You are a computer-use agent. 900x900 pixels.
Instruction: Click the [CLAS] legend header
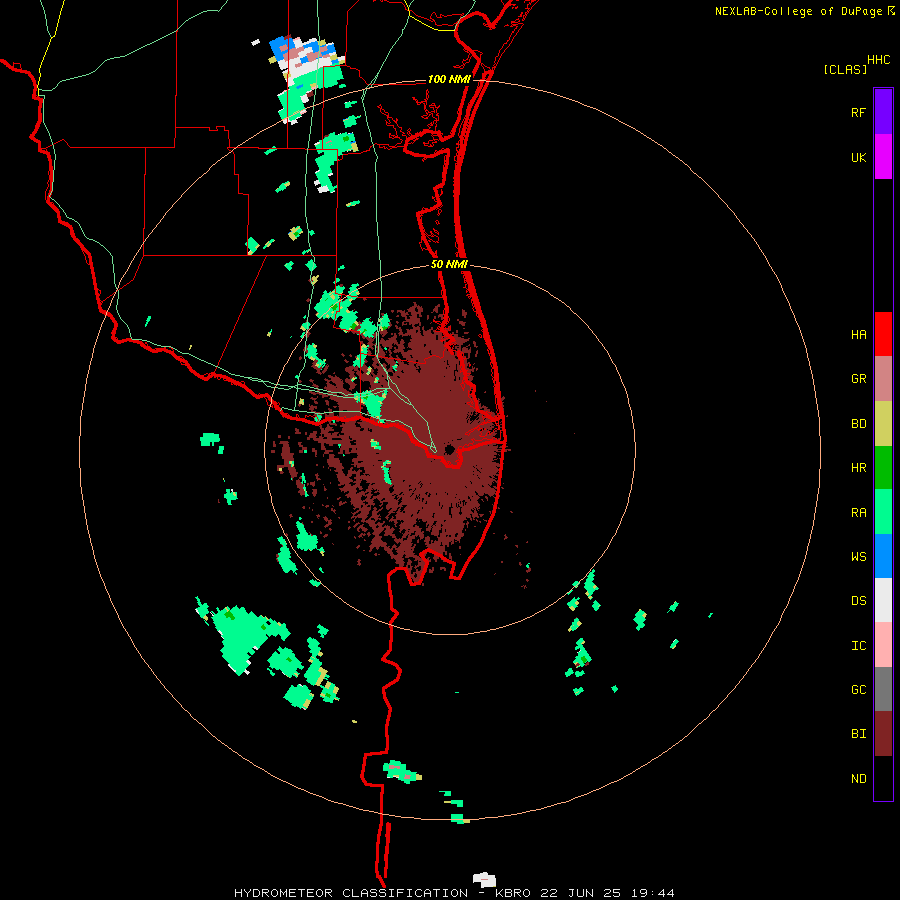pyautogui.click(x=845, y=69)
